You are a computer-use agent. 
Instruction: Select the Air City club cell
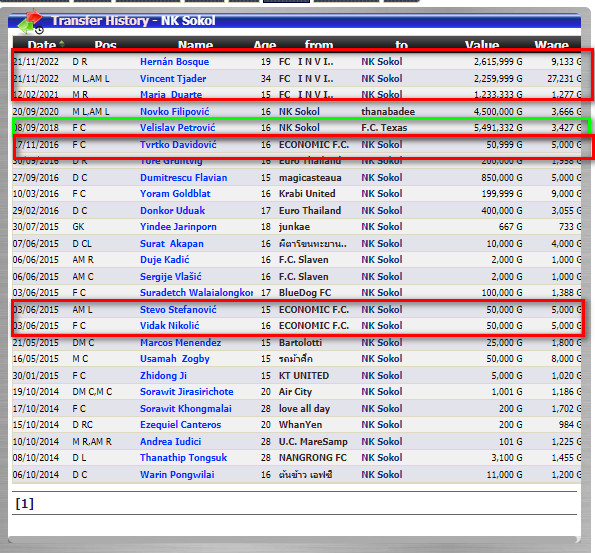pos(295,392)
